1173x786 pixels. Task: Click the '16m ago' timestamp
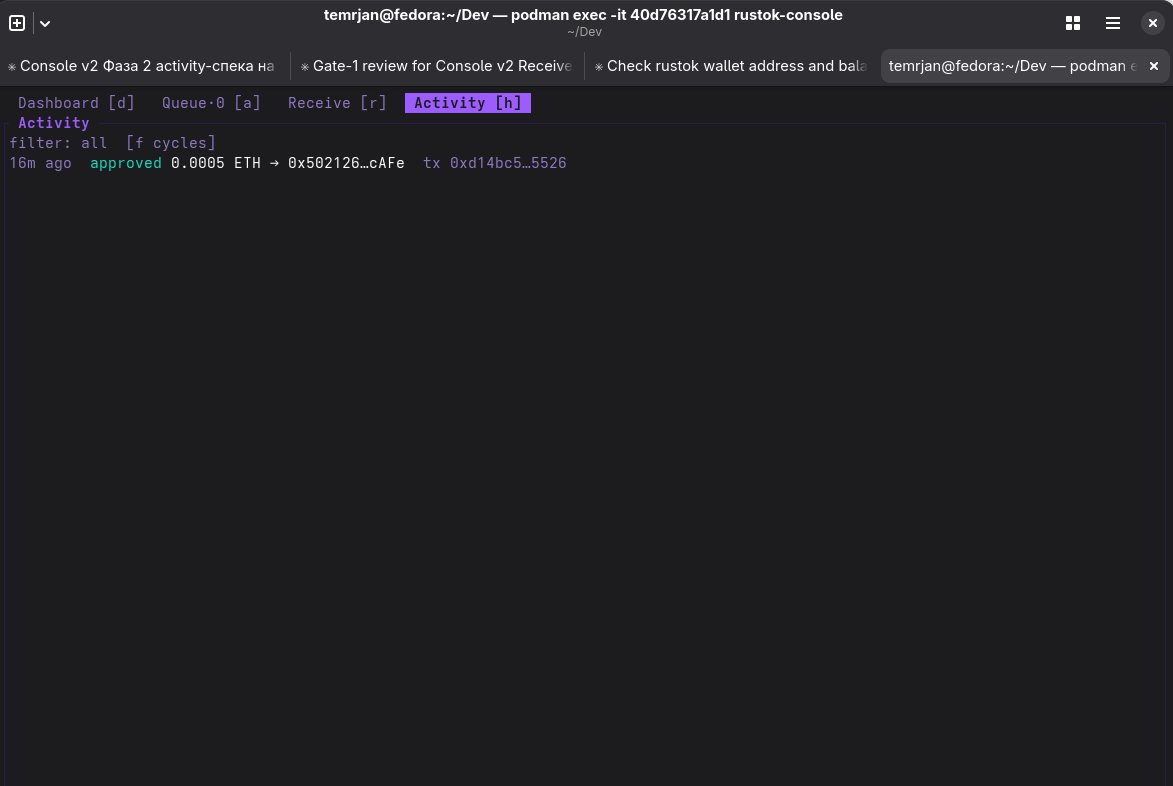(40, 163)
